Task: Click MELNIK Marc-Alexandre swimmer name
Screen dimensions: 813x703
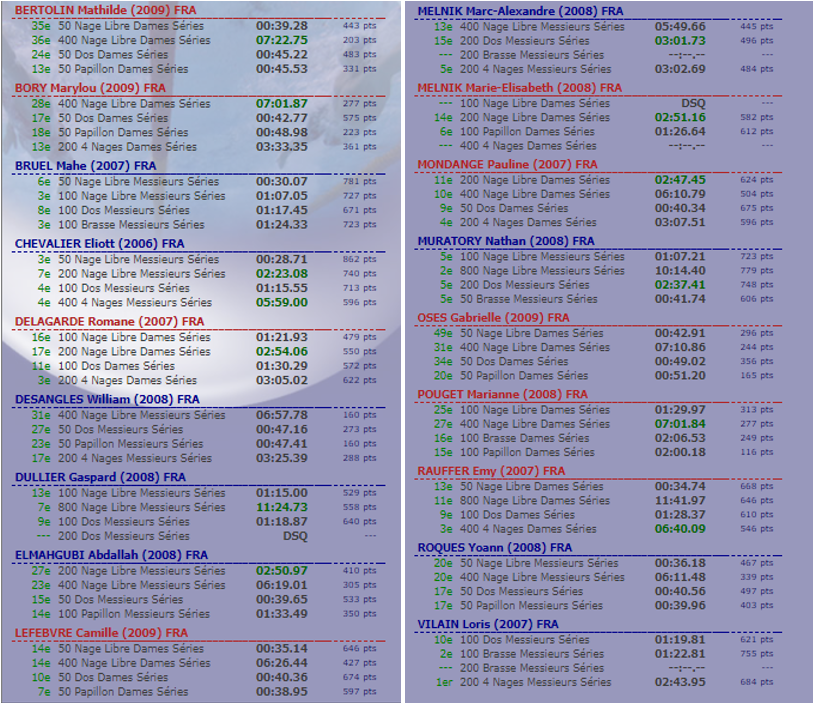Action: click(520, 10)
